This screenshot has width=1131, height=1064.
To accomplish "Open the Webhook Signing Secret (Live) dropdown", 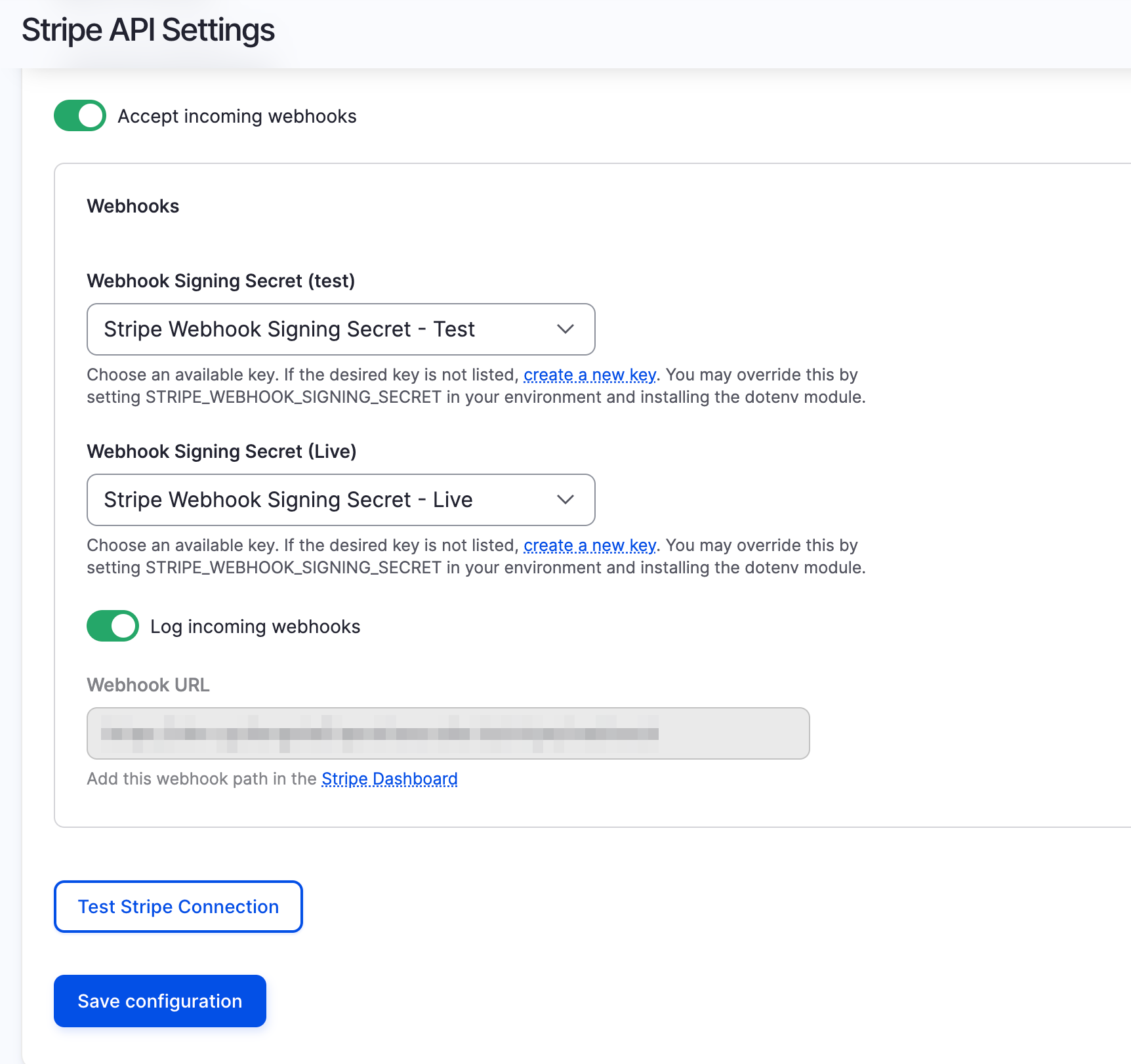I will [341, 500].
